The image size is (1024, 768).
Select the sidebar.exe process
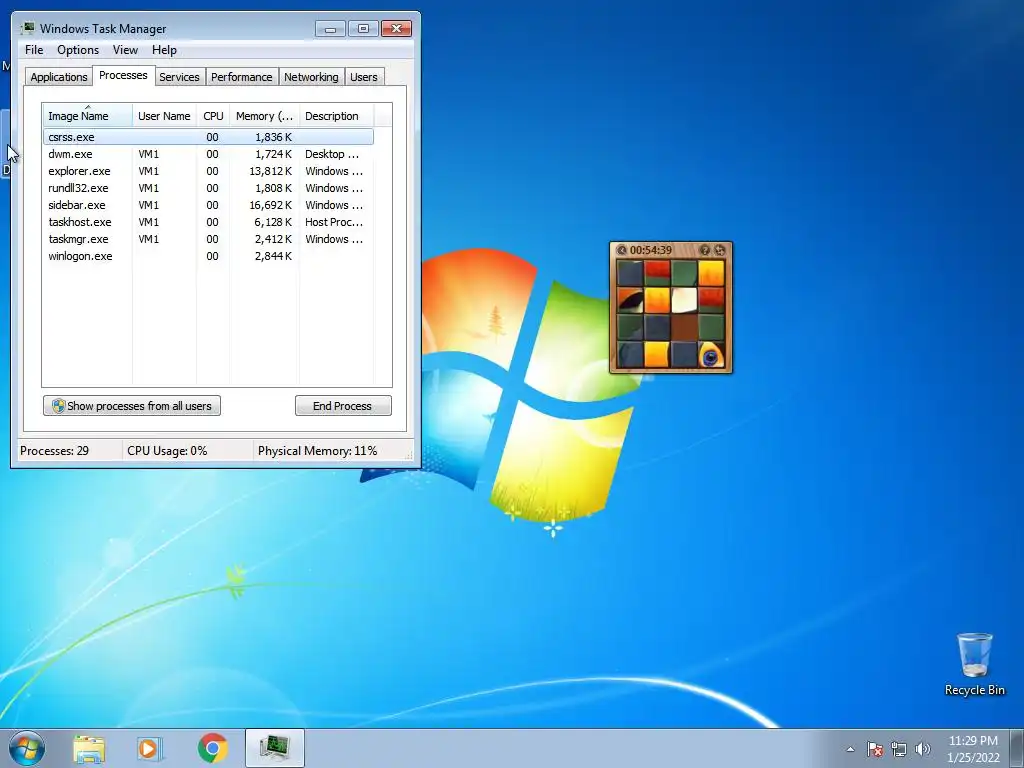(208, 205)
